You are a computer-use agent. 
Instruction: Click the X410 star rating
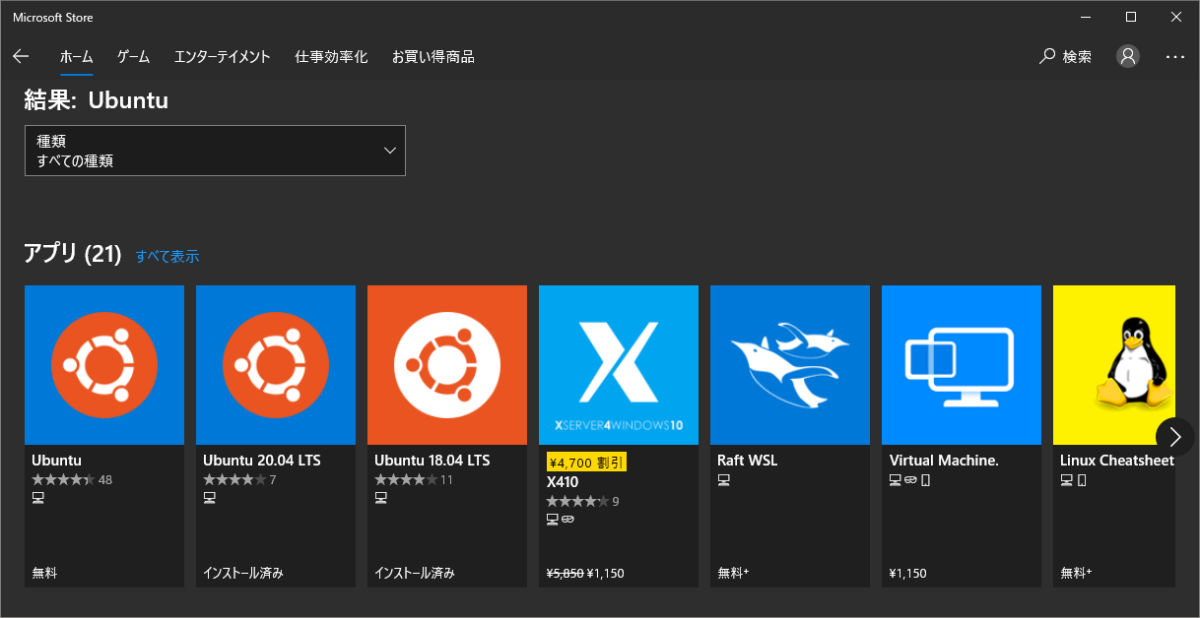tap(583, 501)
